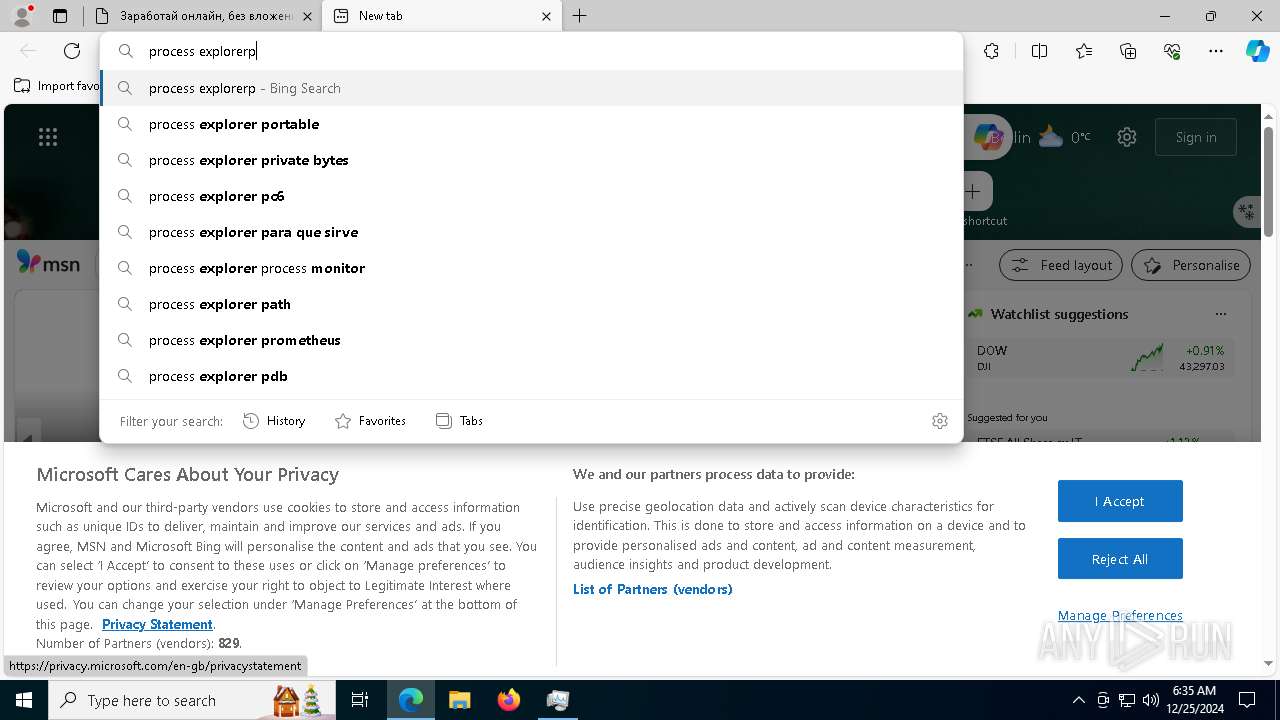This screenshot has height=720, width=1280.
Task: Click the Add shortcut plus tile
Action: (x=973, y=191)
